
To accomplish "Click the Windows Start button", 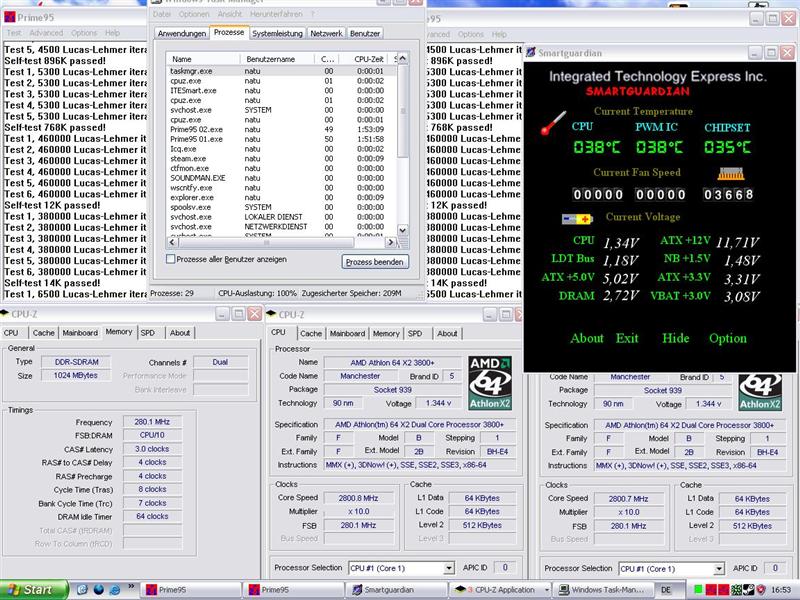I will click(34, 590).
